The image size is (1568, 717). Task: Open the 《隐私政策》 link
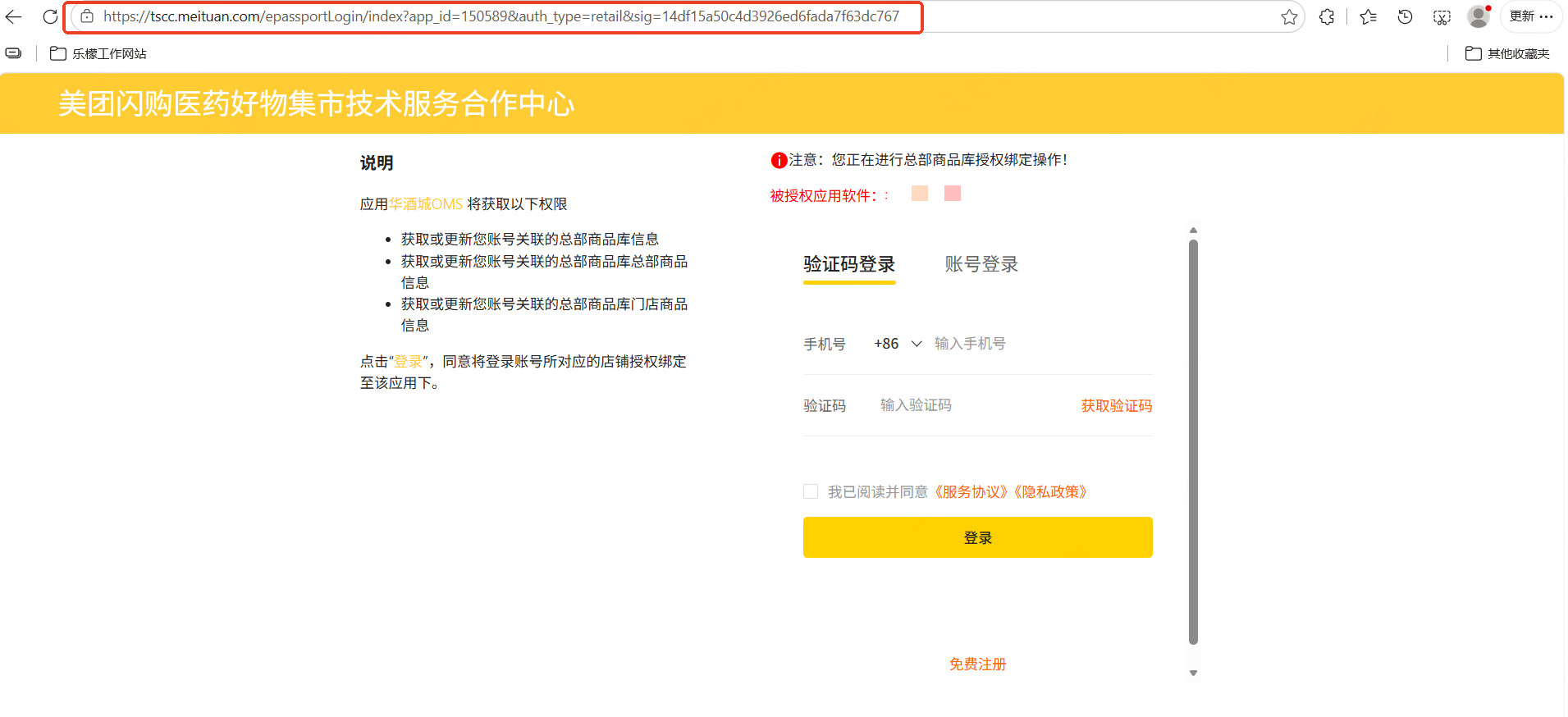coord(1050,492)
